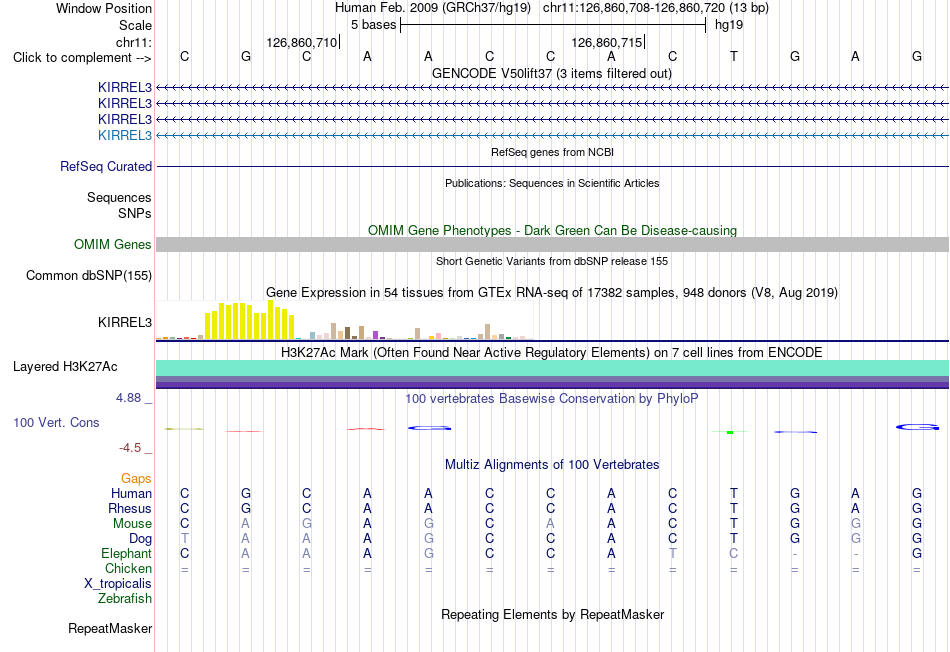
Task: Click the Mouse alignment row label
Action: coord(132,524)
